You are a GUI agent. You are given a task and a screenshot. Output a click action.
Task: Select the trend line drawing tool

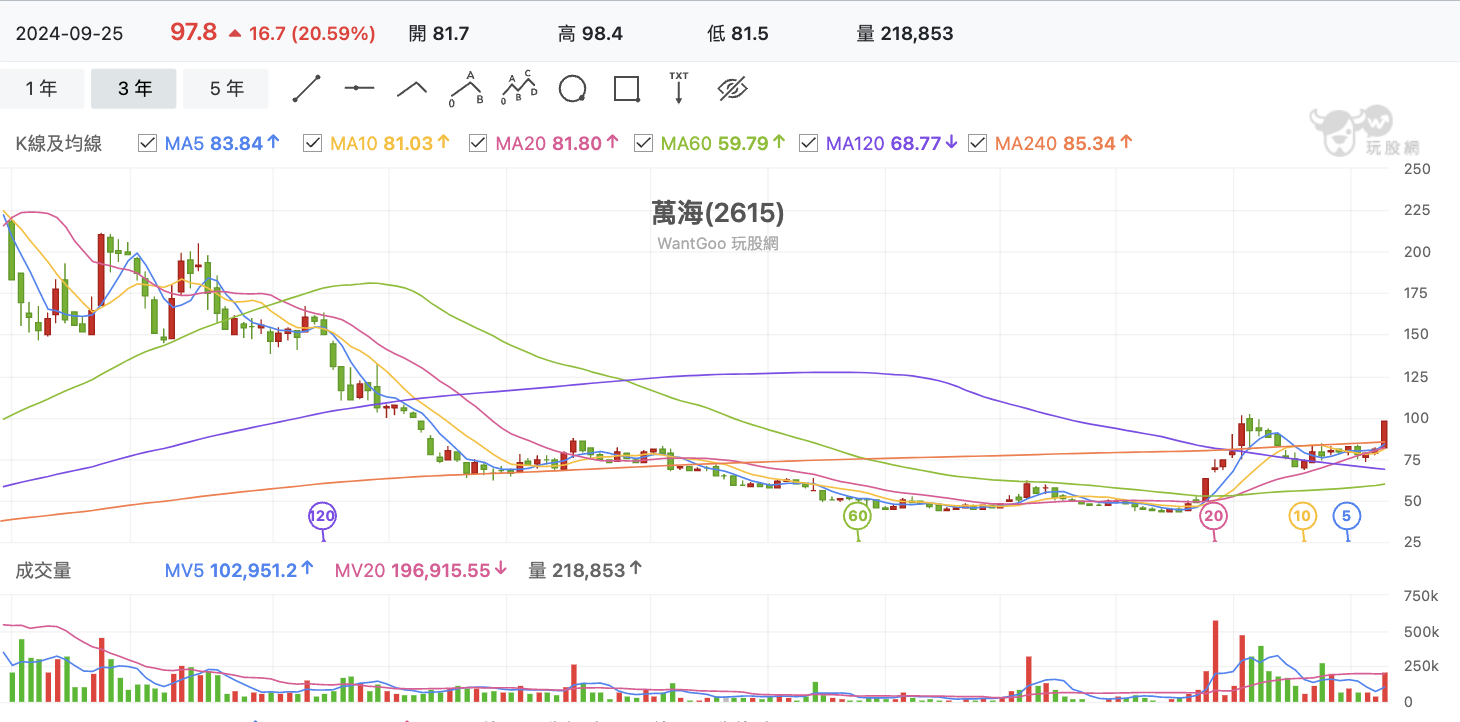pyautogui.click(x=306, y=89)
